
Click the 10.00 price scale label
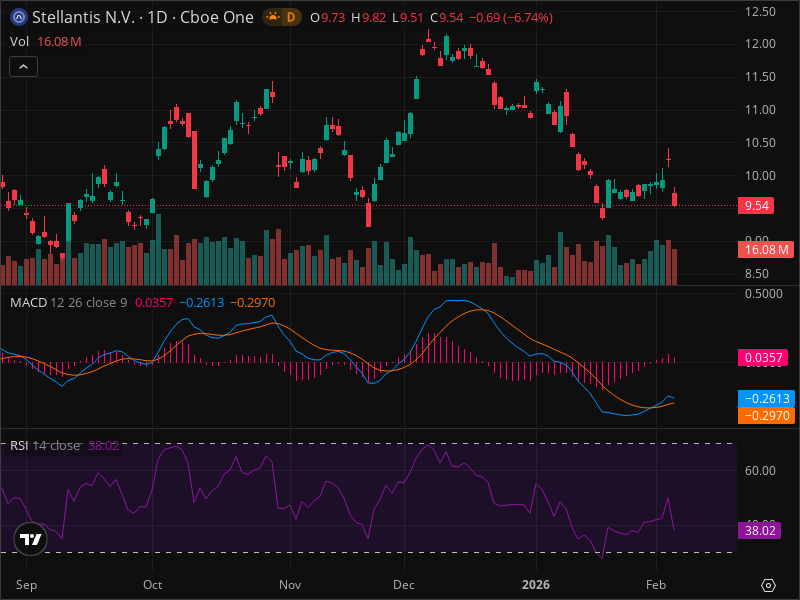coord(760,176)
